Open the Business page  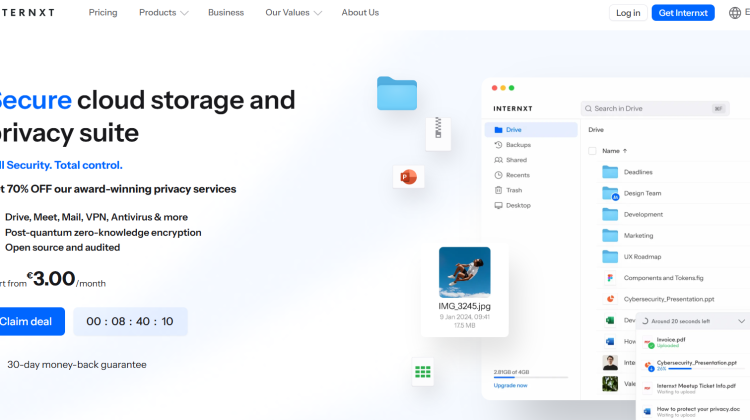pyautogui.click(x=226, y=12)
